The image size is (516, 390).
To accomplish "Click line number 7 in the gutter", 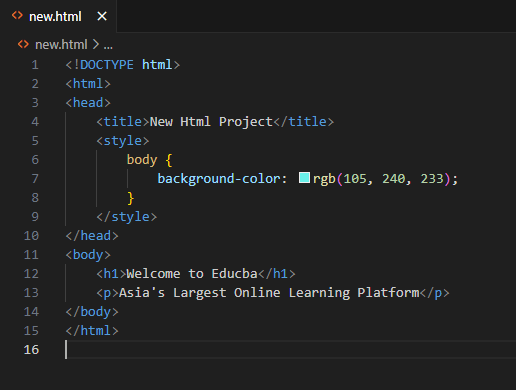I will (35, 179).
